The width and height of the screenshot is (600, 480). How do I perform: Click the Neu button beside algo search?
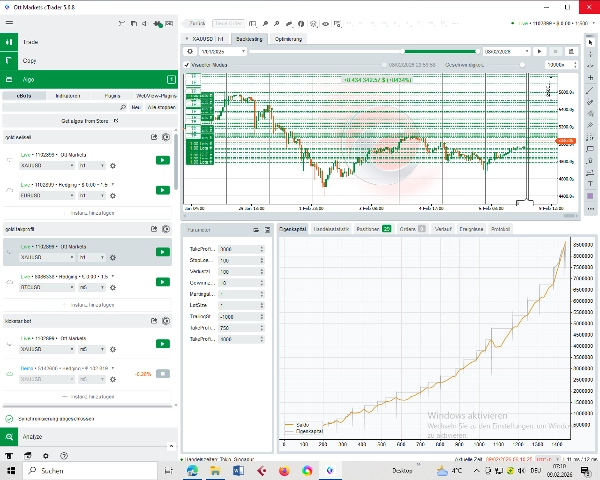(x=137, y=107)
